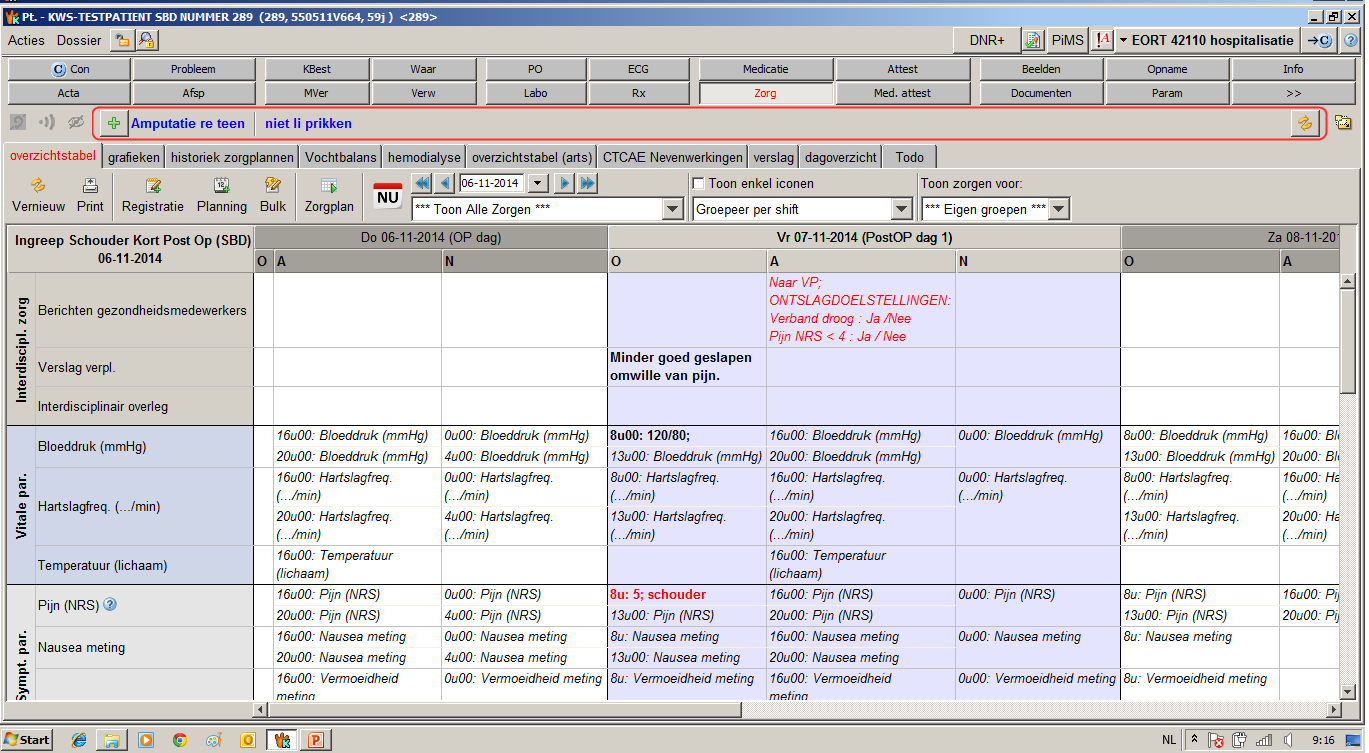The image size is (1369, 753).
Task: Open the Planning tool
Action: pyautogui.click(x=222, y=194)
